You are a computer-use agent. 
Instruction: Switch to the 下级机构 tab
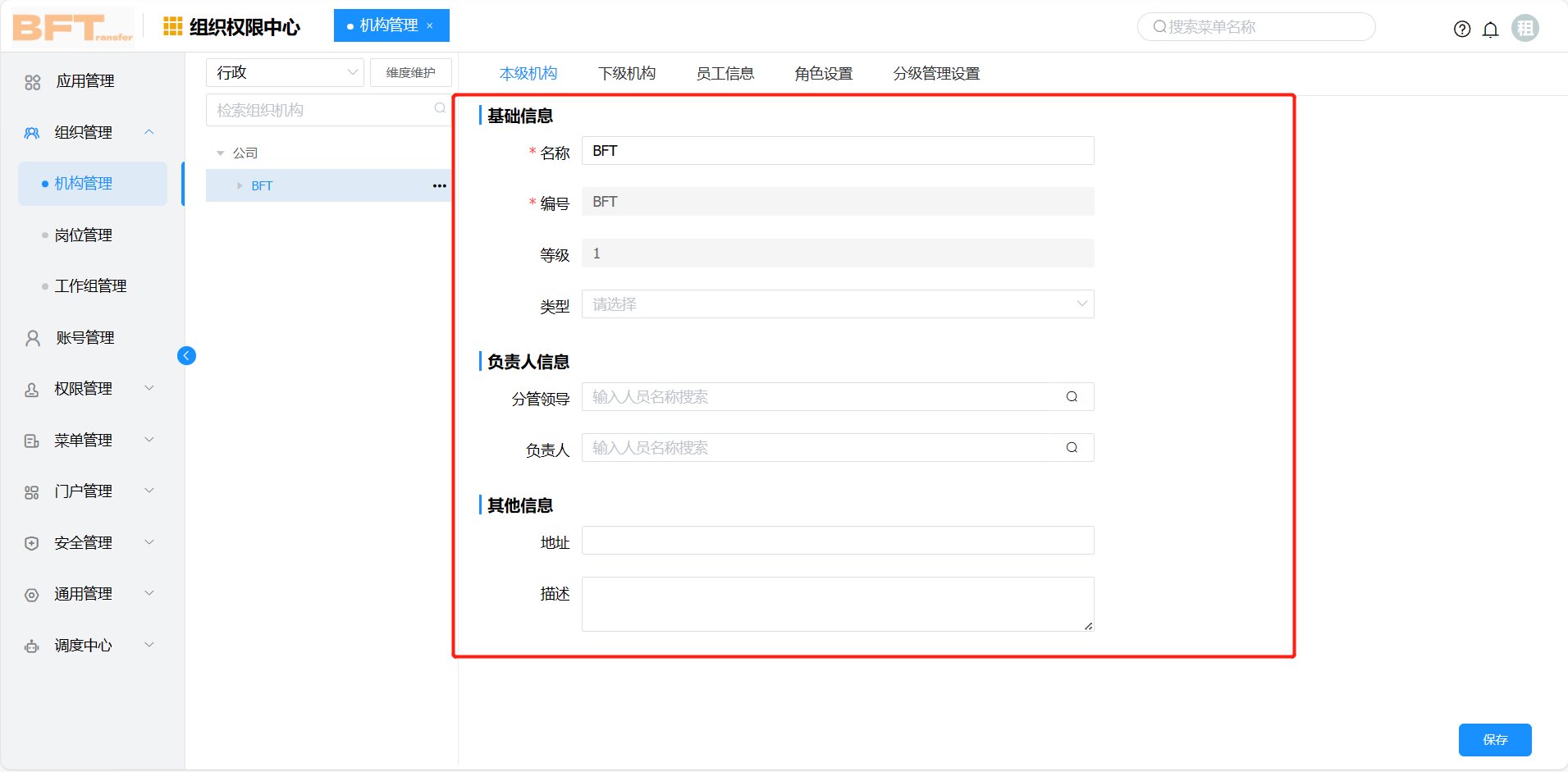[627, 74]
